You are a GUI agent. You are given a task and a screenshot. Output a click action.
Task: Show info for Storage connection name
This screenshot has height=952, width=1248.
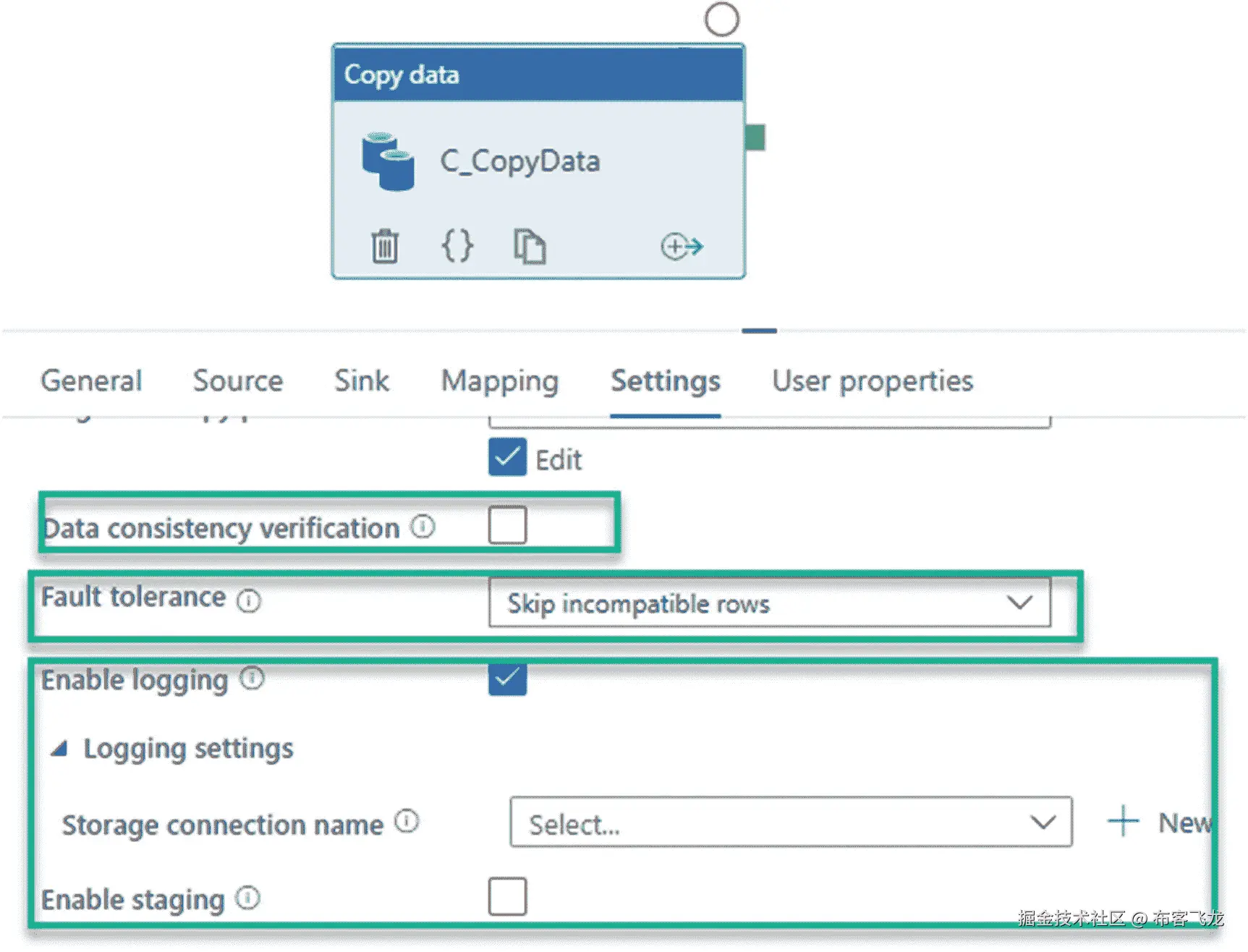[407, 822]
